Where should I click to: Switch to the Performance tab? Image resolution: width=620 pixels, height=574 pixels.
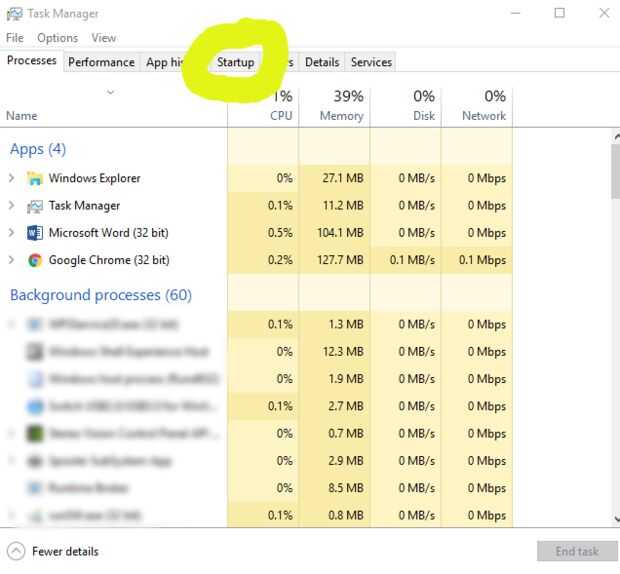pyautogui.click(x=101, y=62)
